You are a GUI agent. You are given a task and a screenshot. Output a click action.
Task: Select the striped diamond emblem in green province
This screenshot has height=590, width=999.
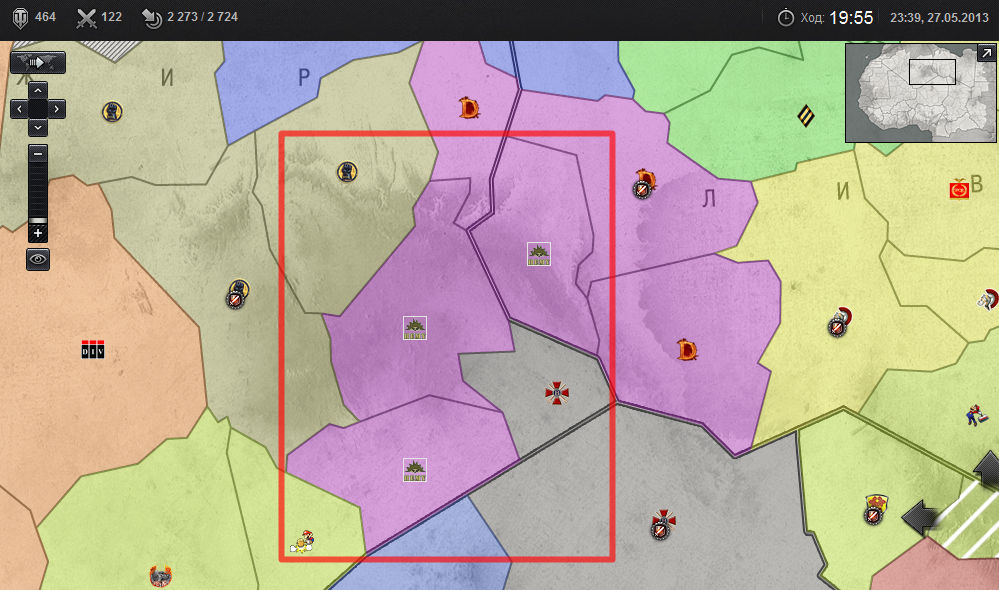point(806,116)
